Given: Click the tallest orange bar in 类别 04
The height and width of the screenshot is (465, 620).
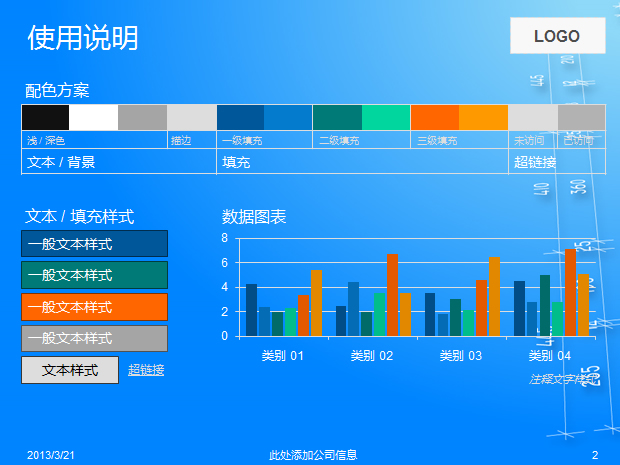Looking at the screenshot, I should pos(570,293).
